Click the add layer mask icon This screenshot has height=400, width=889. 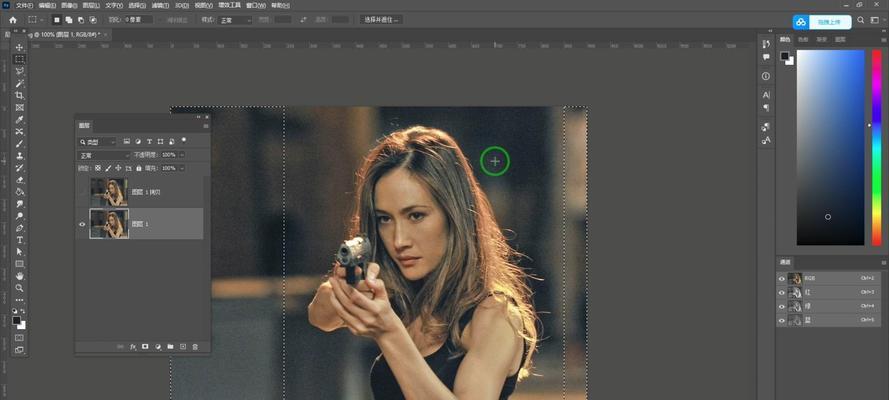(x=145, y=347)
